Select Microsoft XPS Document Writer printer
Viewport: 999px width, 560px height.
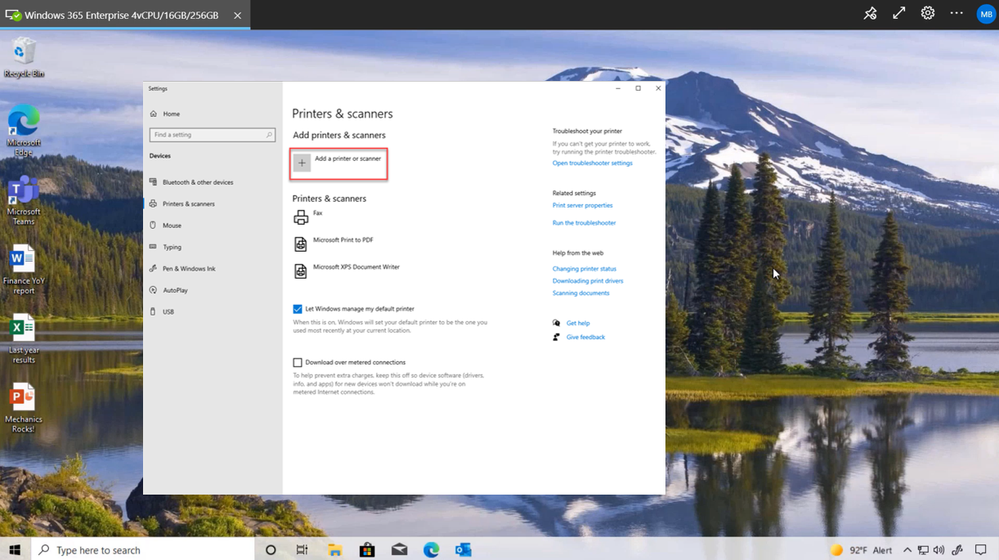[x=347, y=271]
